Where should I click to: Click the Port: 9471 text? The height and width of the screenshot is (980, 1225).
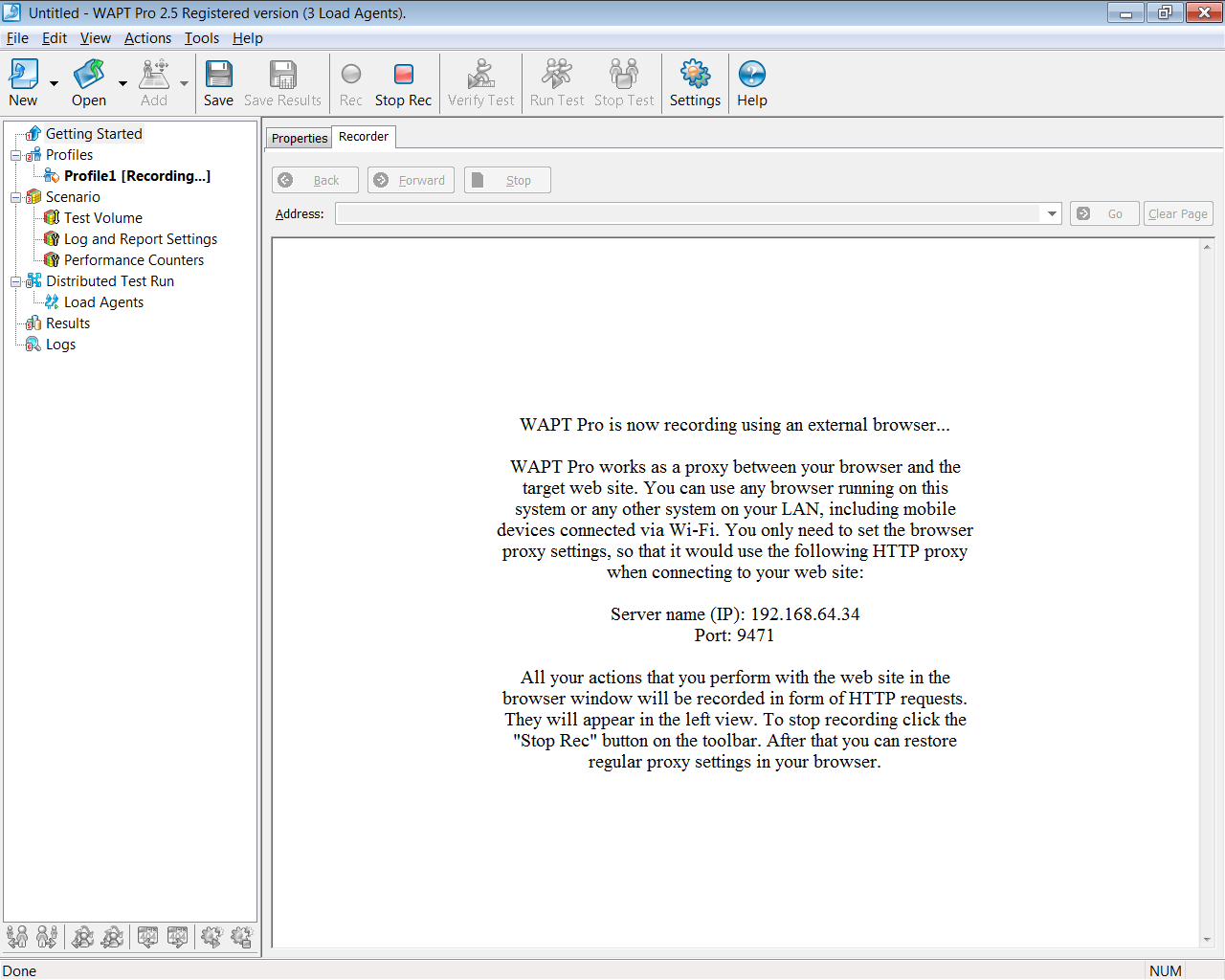(x=735, y=635)
